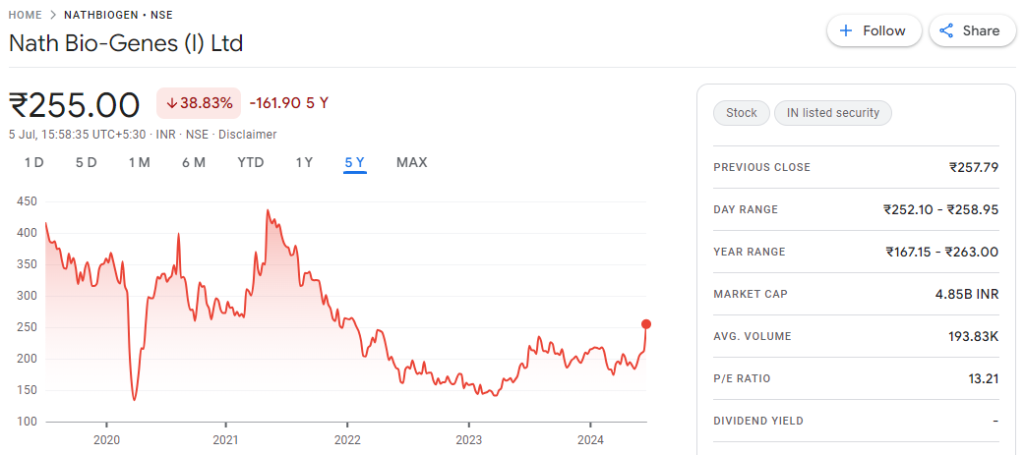Click the 2022 label on chart axis
The height and width of the screenshot is (455, 1024).
point(347,439)
